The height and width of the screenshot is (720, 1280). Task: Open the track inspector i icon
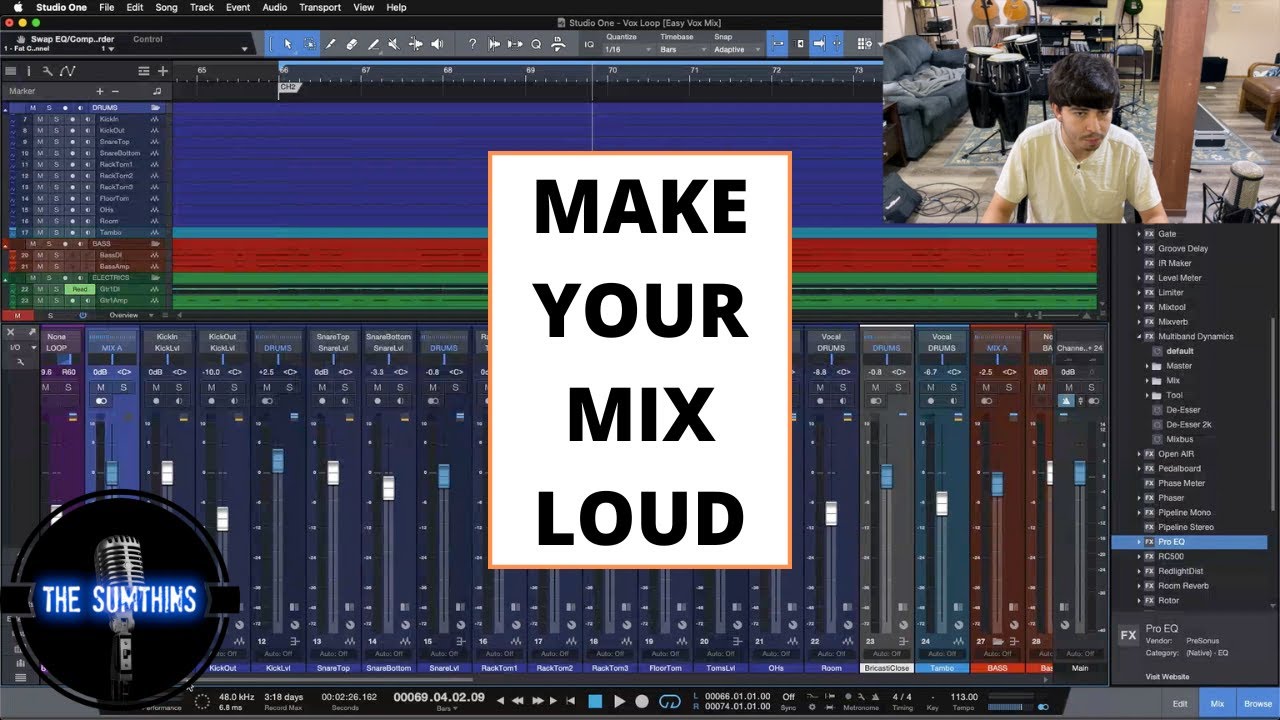[x=27, y=71]
